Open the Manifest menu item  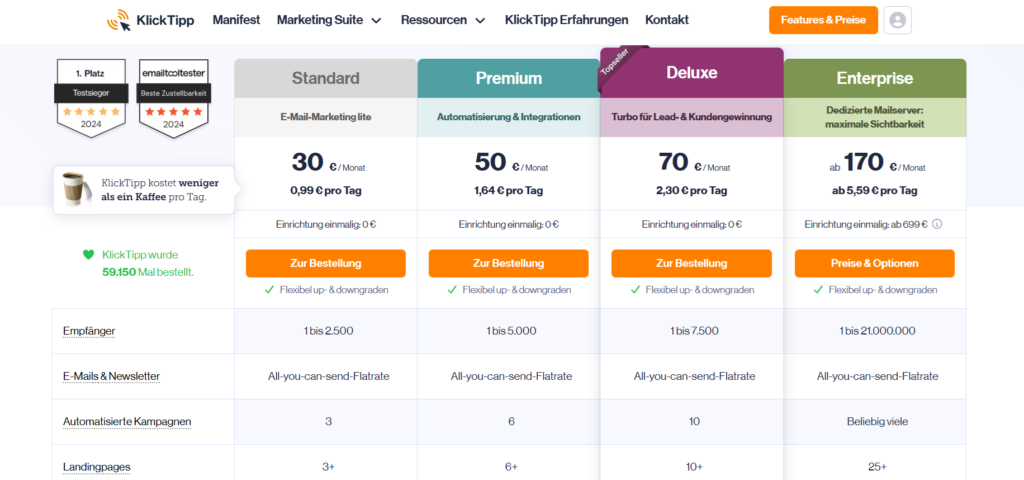click(x=236, y=20)
